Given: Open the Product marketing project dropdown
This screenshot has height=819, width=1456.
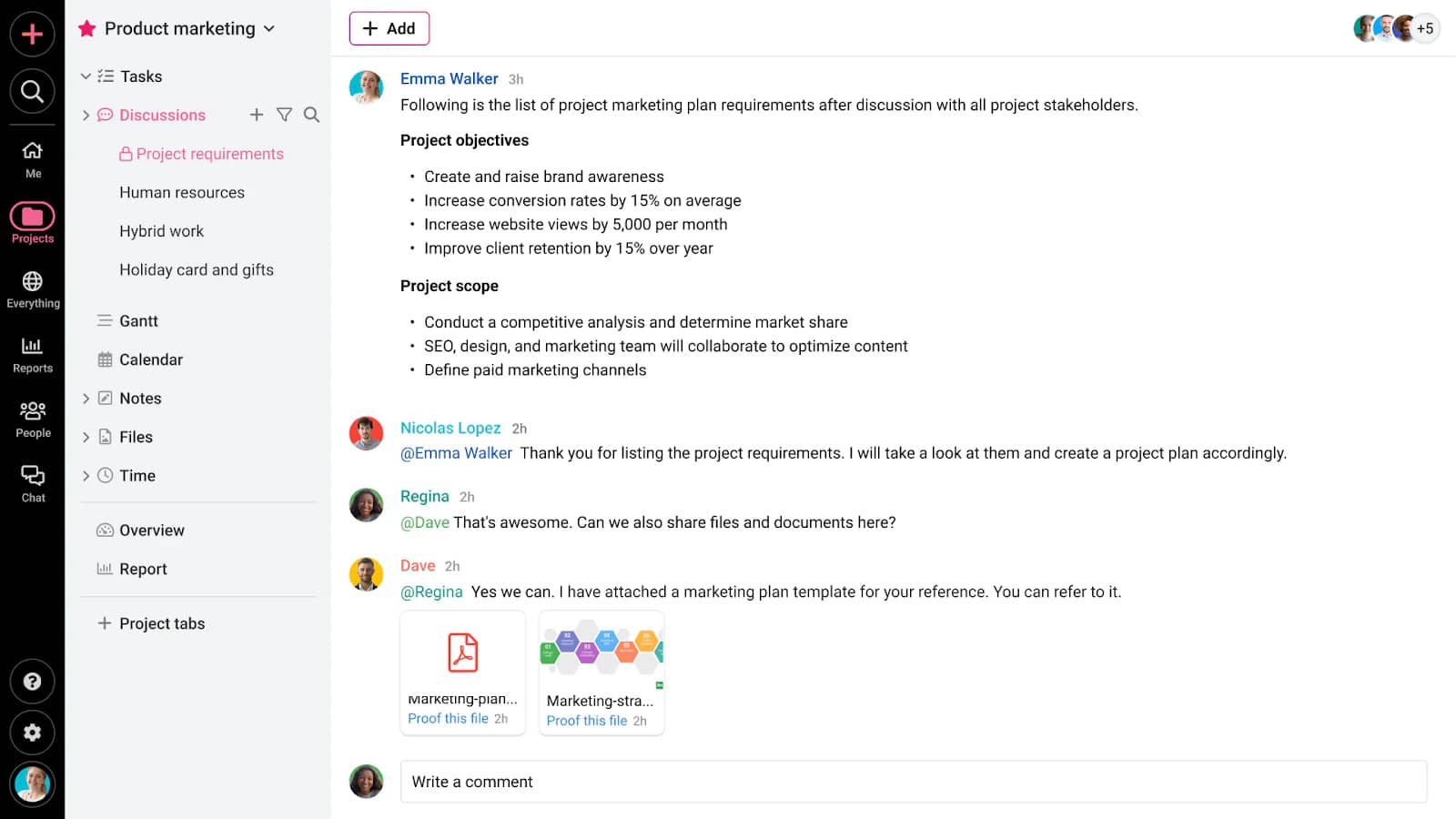Looking at the screenshot, I should 269,28.
